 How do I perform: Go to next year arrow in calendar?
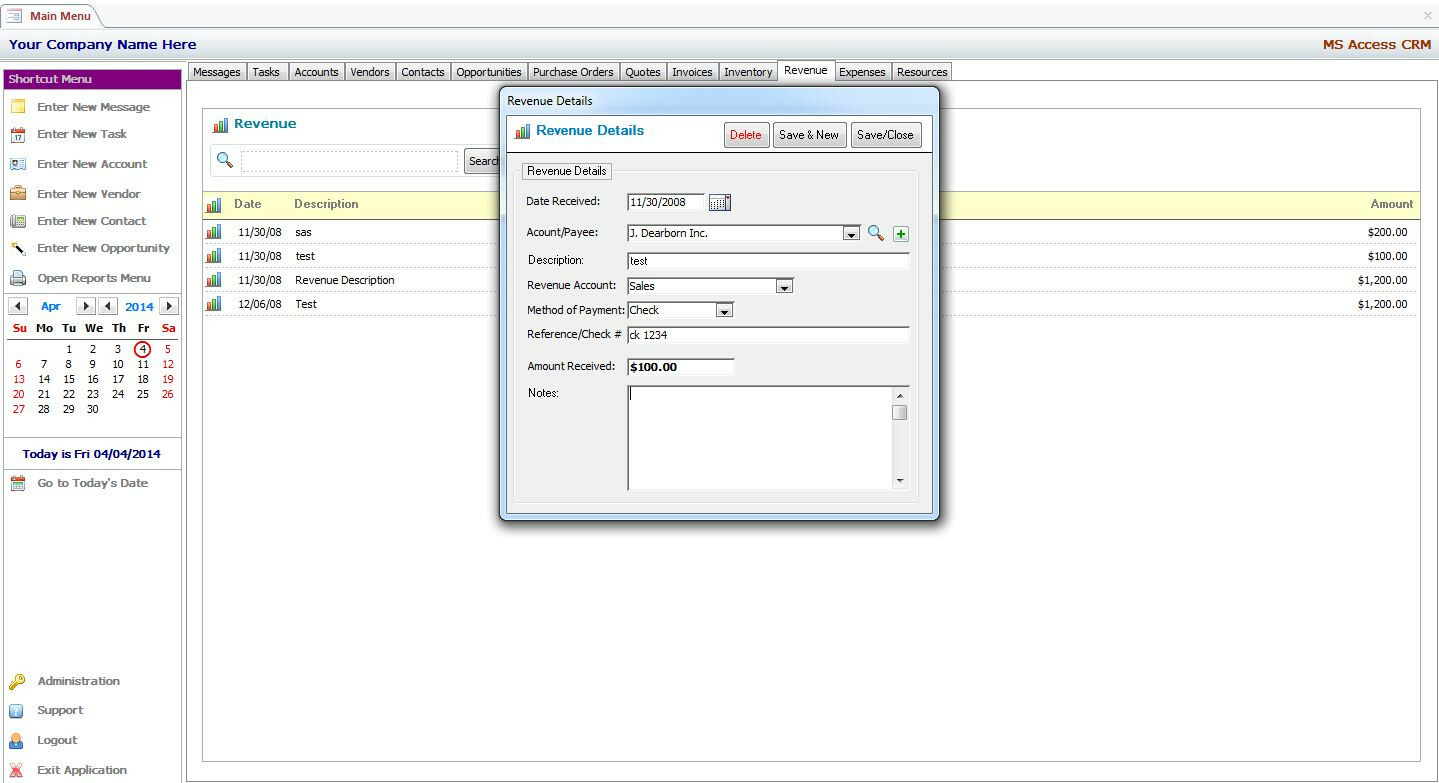pos(169,306)
